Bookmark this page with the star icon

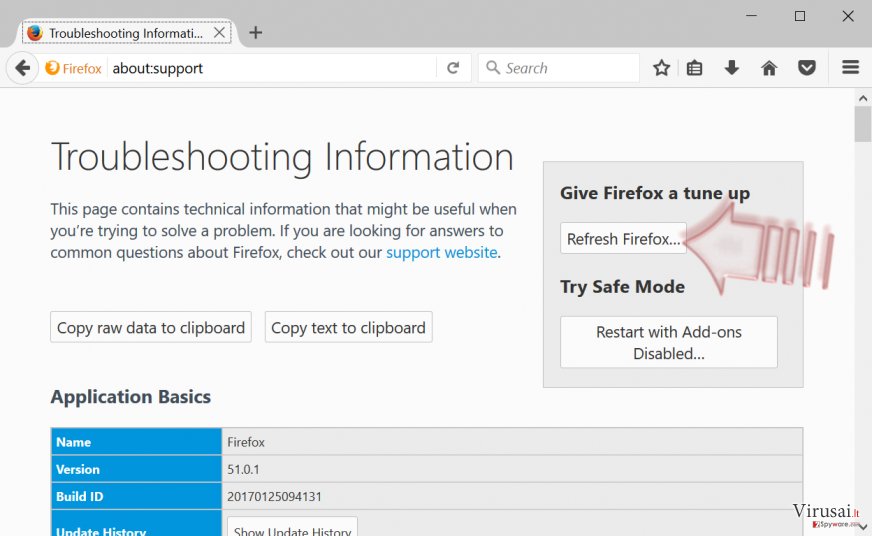click(661, 68)
